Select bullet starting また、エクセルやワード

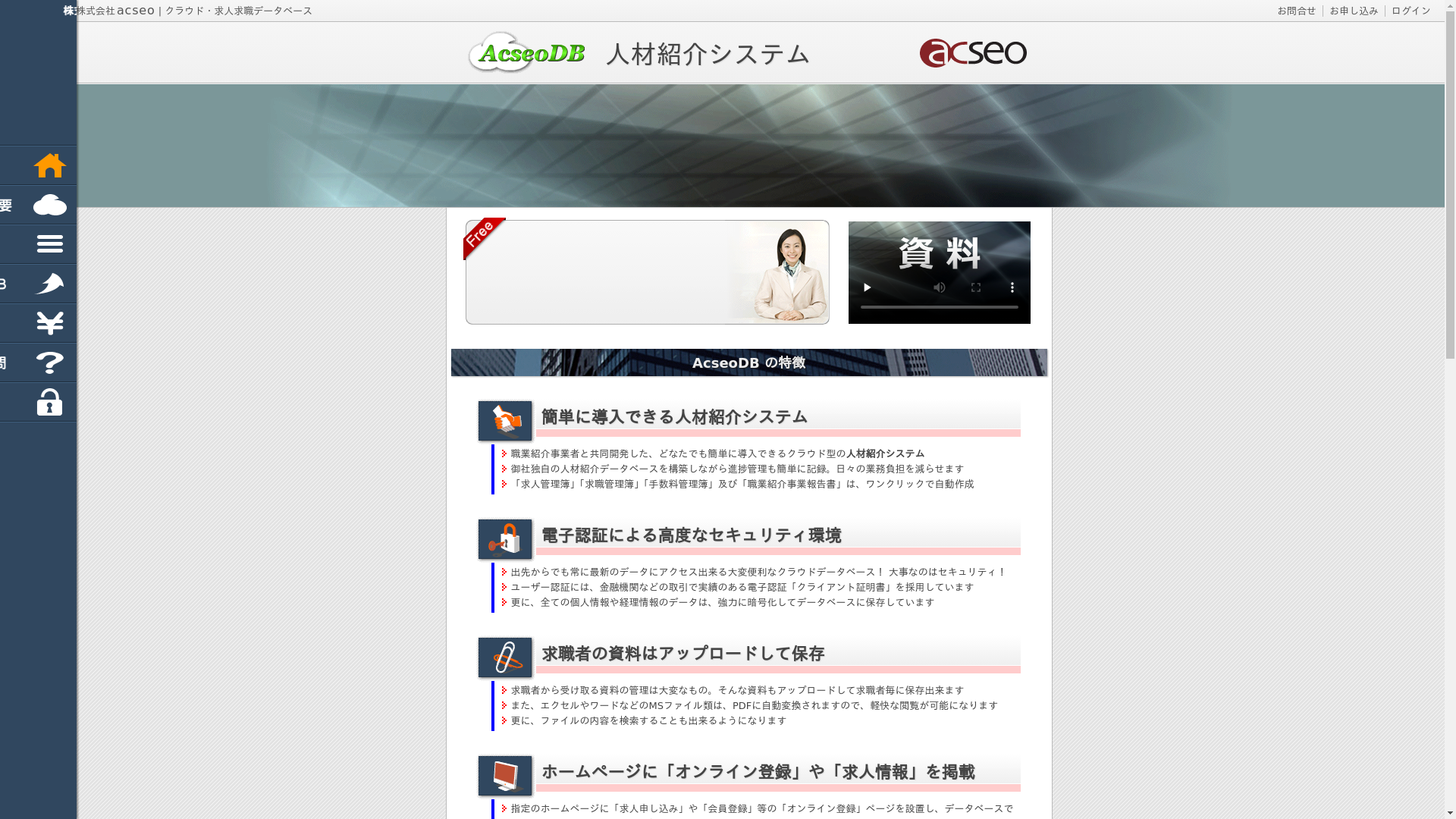pos(754,705)
